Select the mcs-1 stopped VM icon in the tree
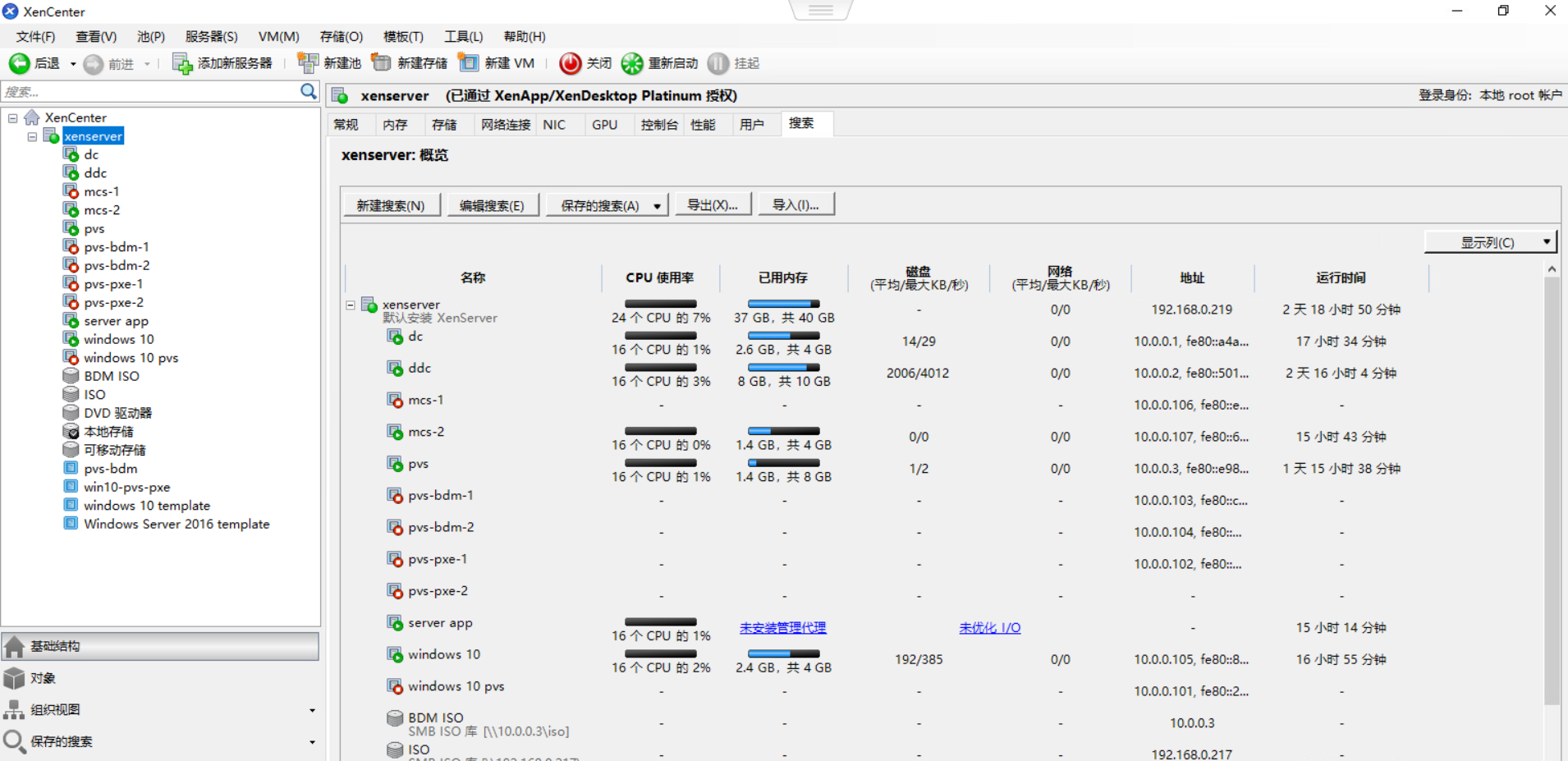This screenshot has width=1568, height=761. (x=71, y=191)
